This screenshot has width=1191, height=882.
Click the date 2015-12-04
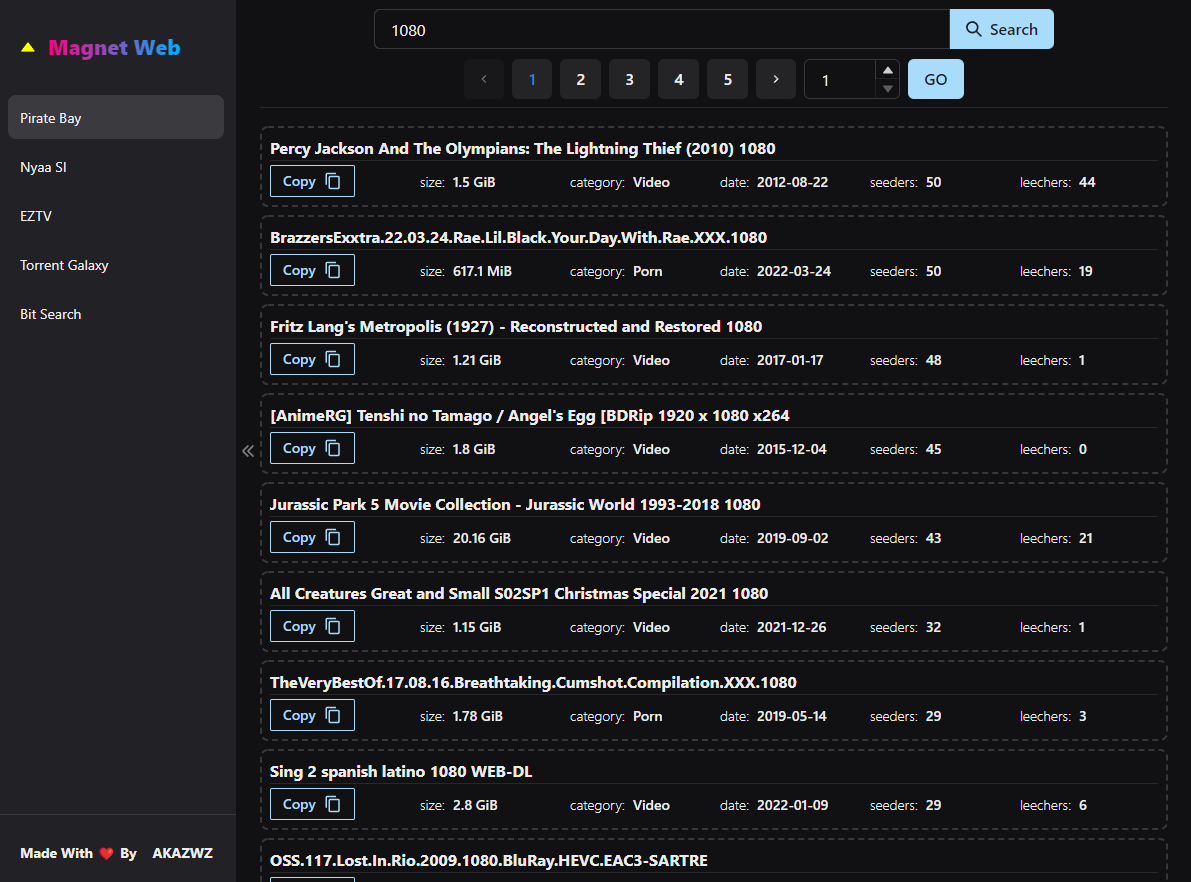pos(791,449)
